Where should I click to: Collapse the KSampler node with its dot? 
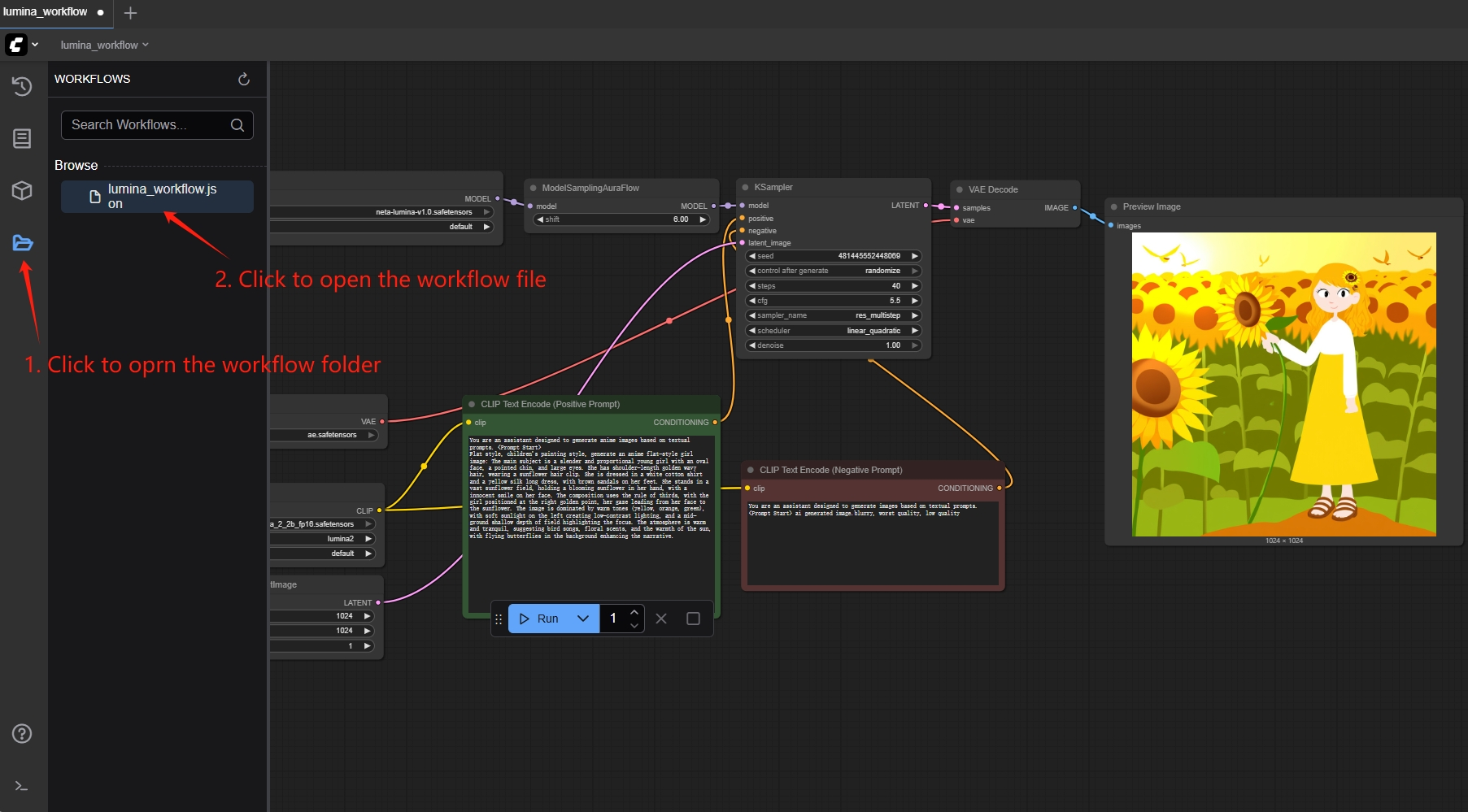745,188
